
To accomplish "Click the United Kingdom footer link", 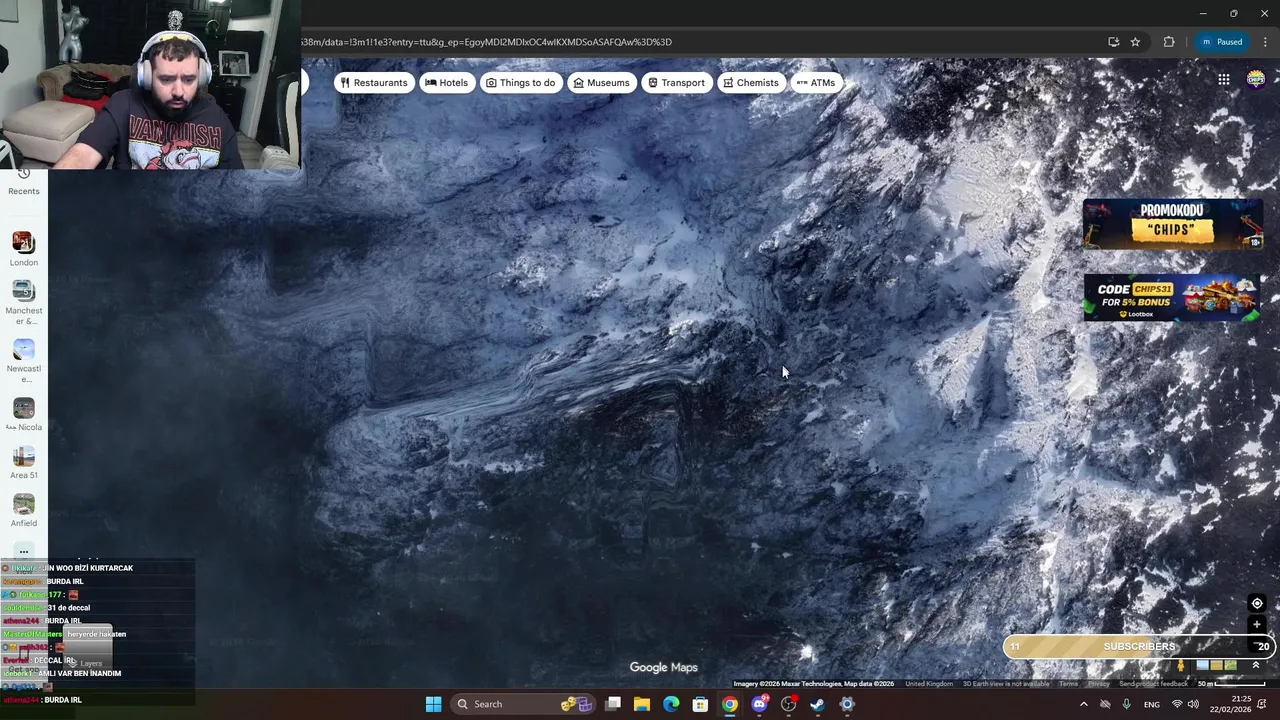I will (x=929, y=684).
